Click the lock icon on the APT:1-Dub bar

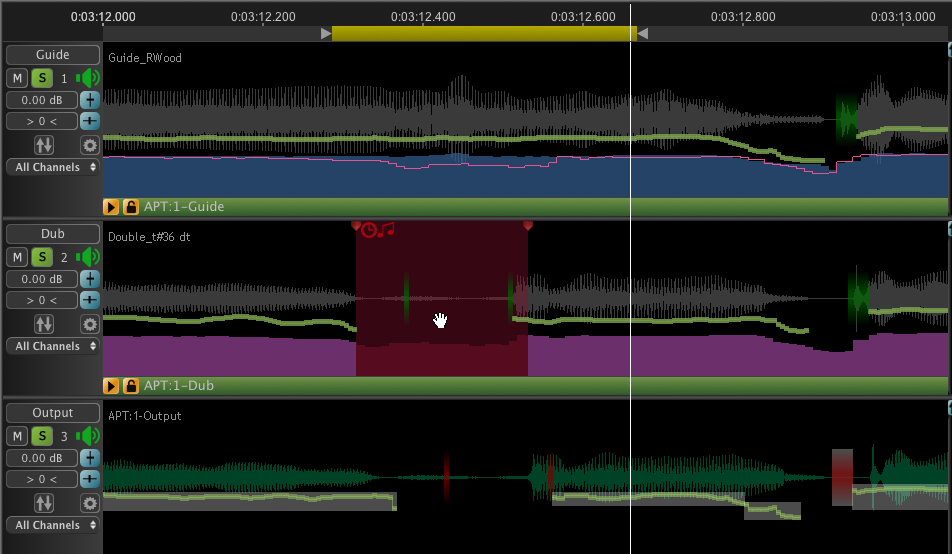point(130,386)
